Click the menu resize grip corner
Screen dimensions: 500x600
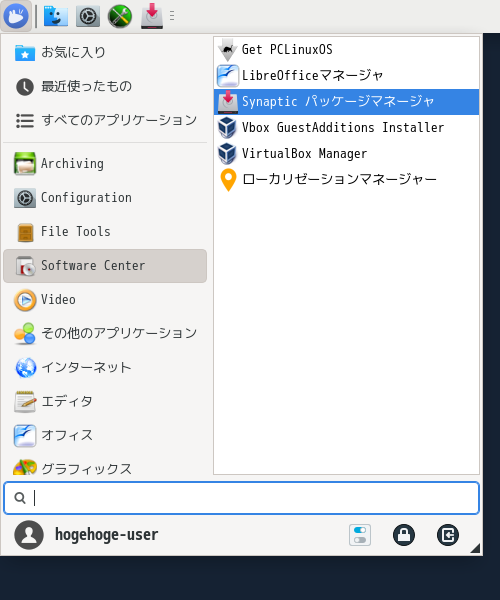[x=476, y=549]
